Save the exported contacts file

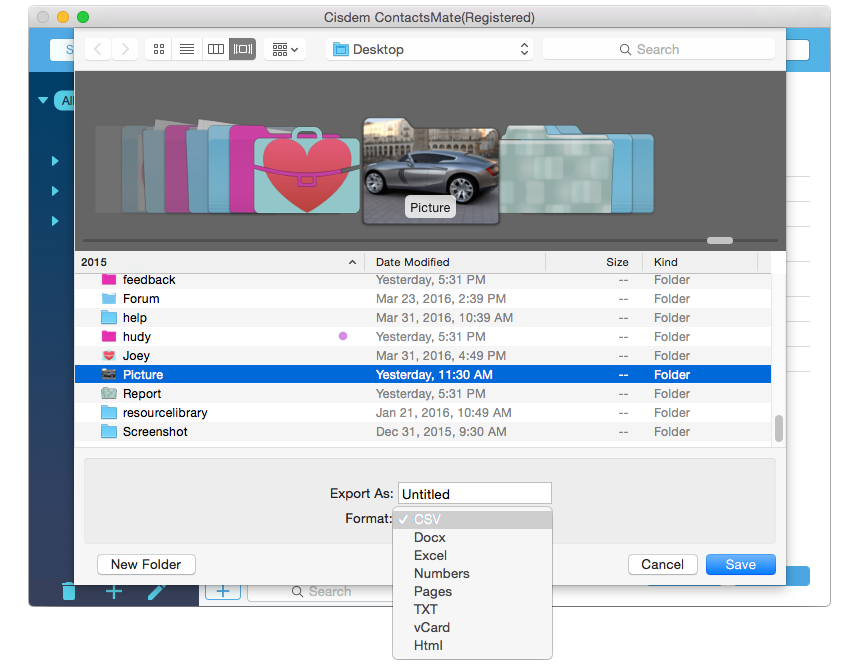click(741, 565)
